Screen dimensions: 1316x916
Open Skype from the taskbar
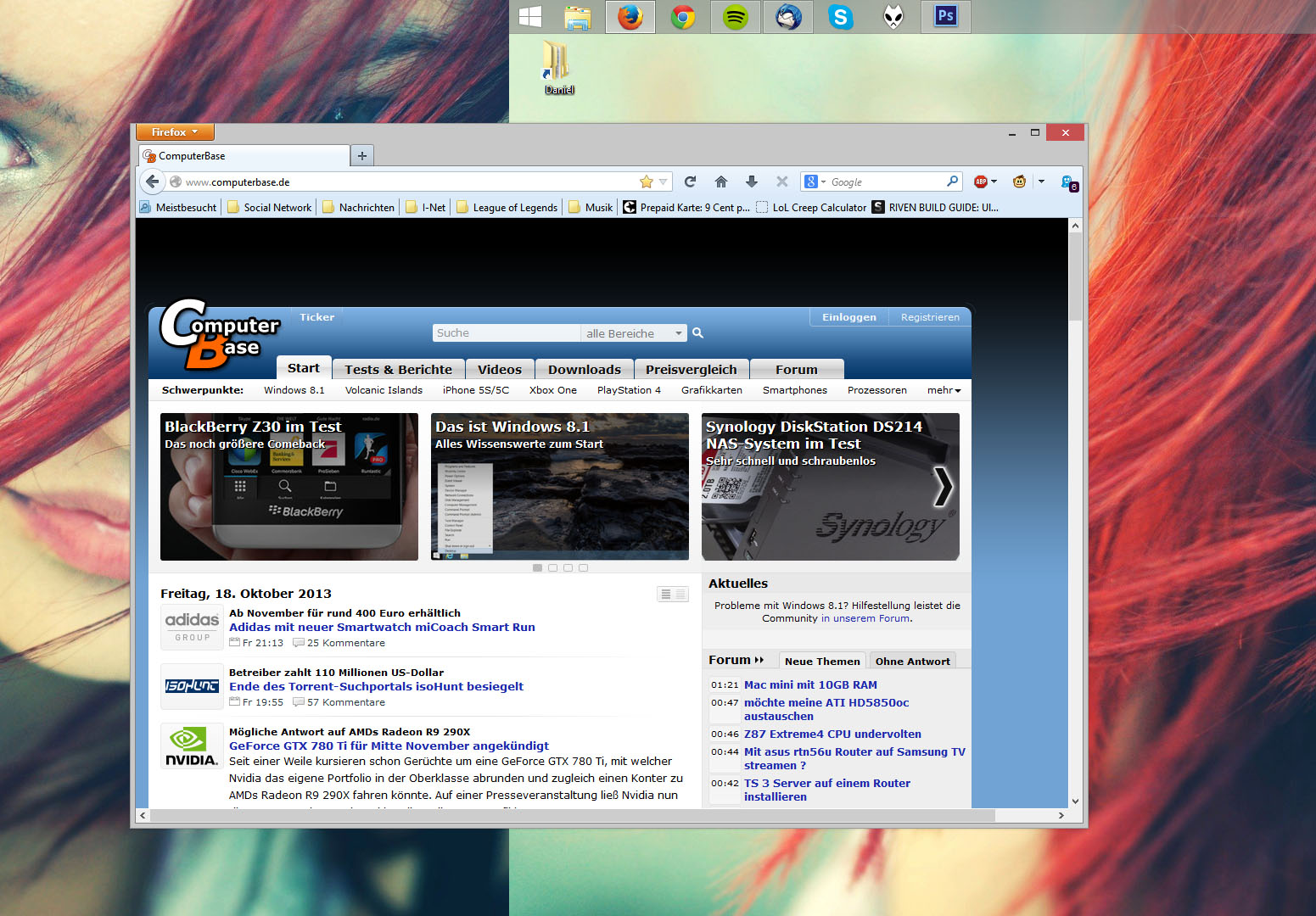pyautogui.click(x=841, y=17)
